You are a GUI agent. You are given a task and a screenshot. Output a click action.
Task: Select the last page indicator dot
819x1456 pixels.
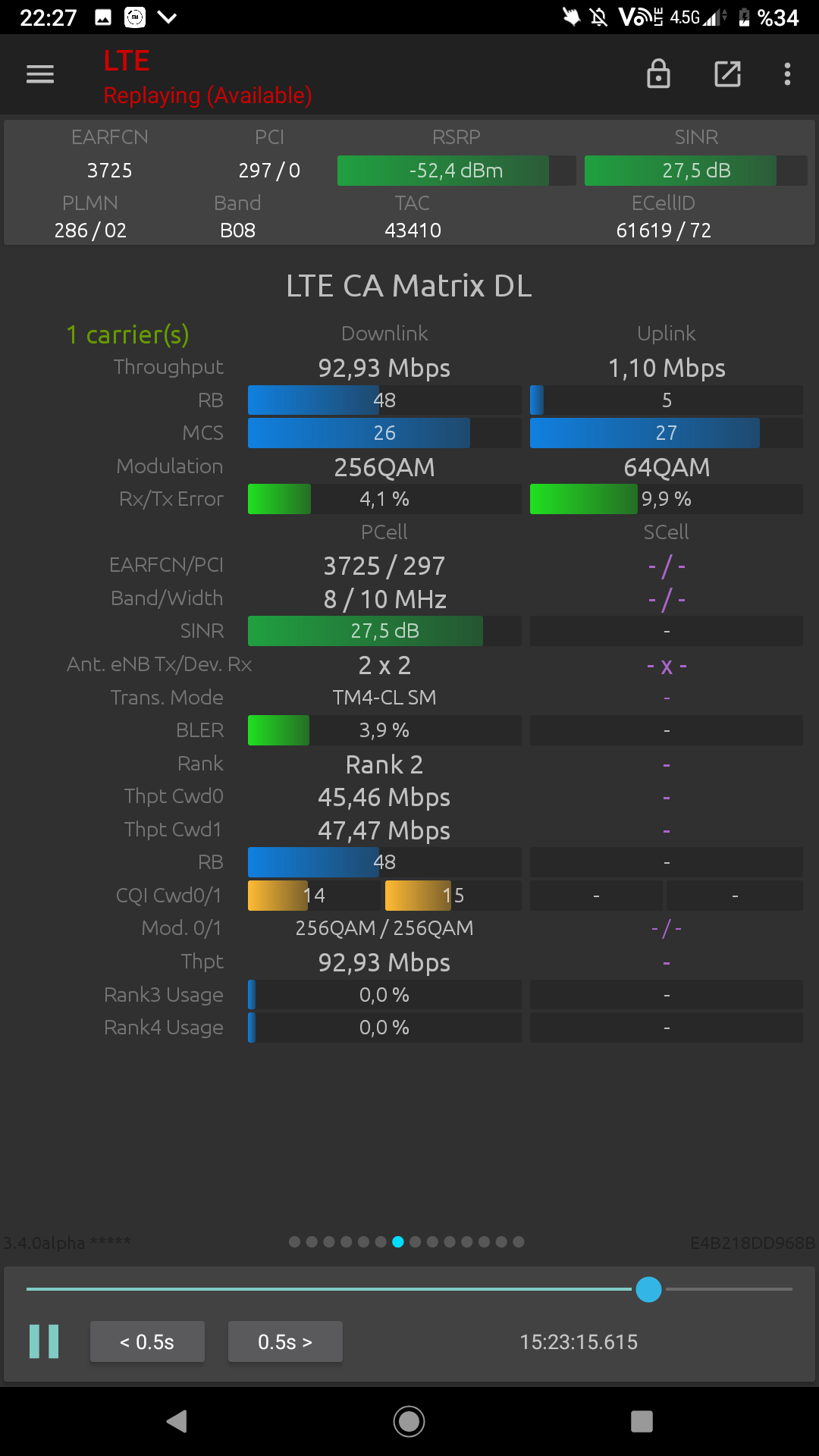tap(519, 1242)
